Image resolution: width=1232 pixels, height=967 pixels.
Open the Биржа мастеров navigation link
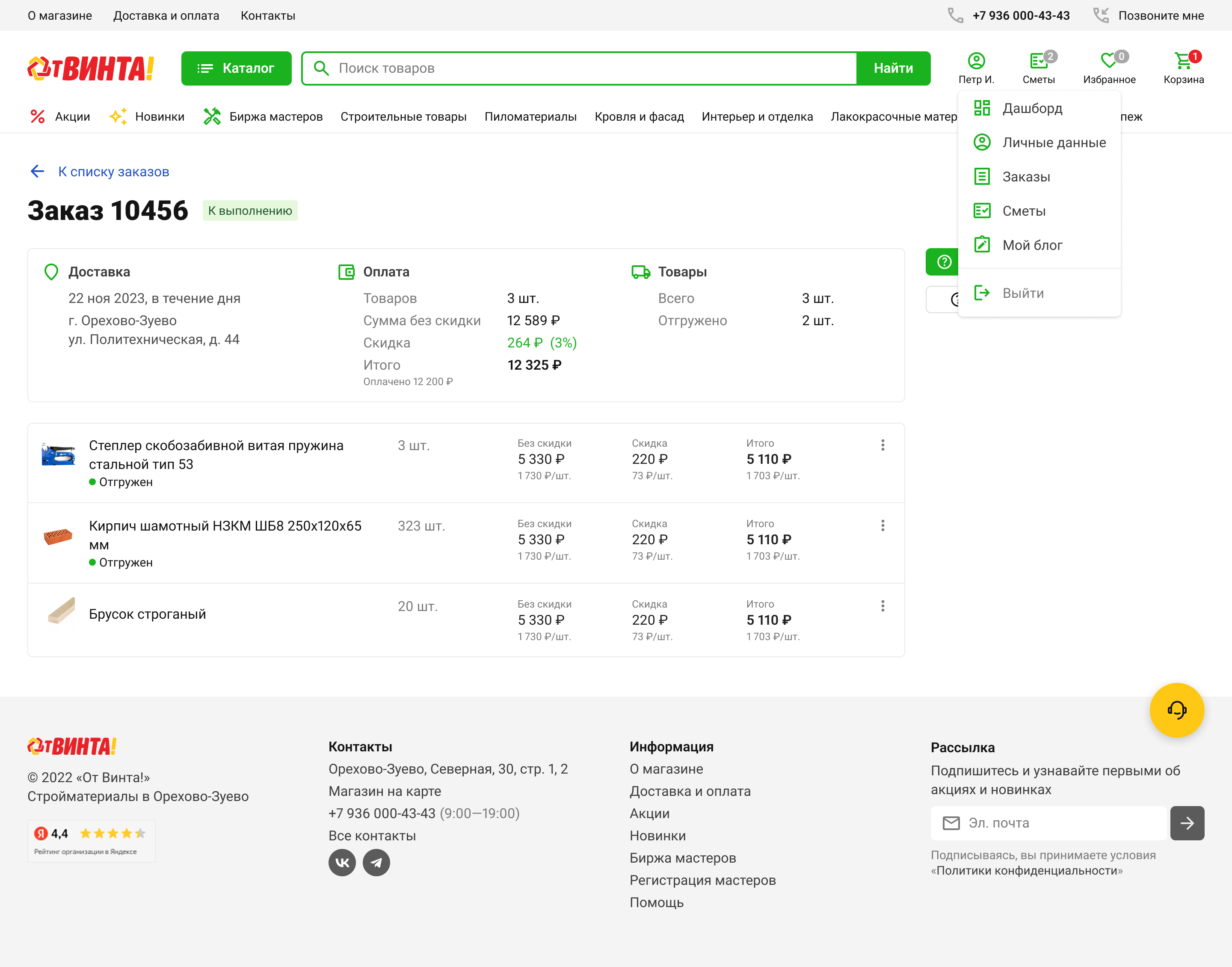click(x=275, y=117)
